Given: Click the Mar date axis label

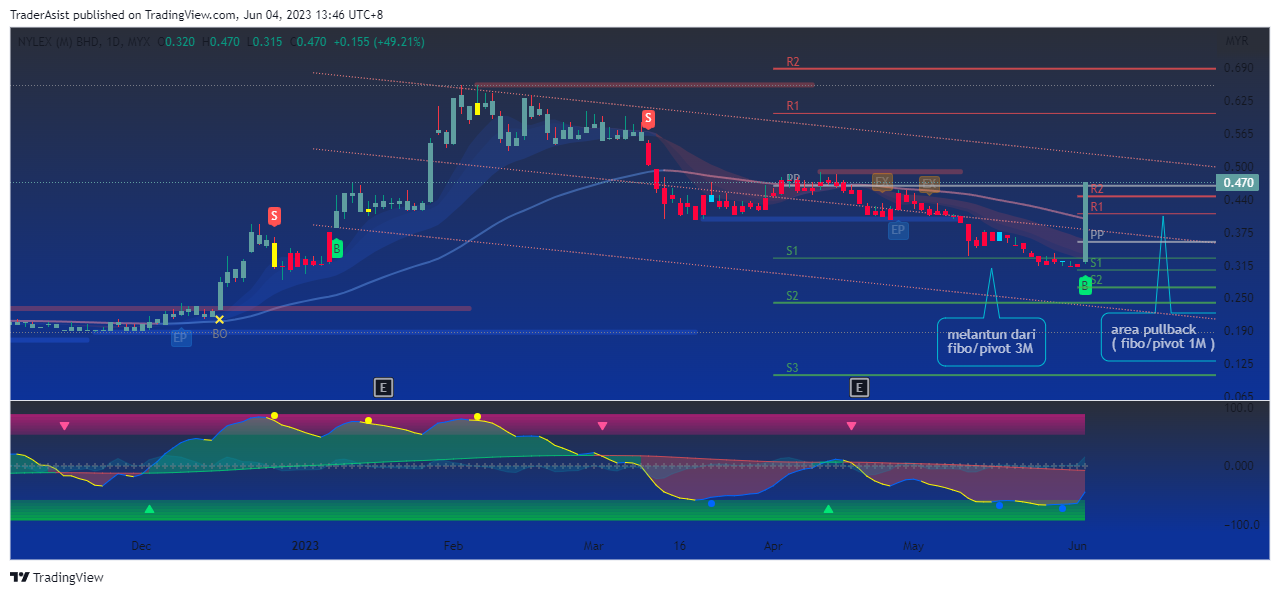Looking at the screenshot, I should 593,547.
